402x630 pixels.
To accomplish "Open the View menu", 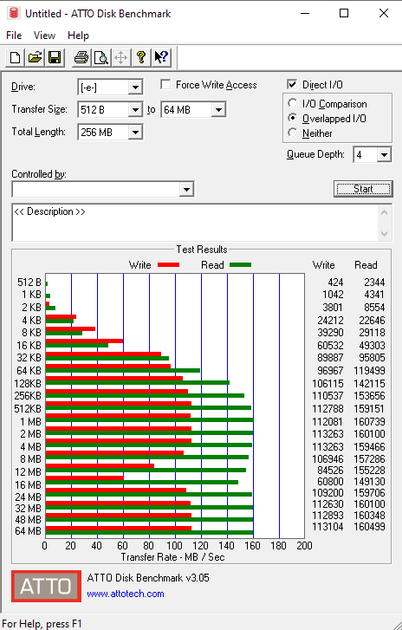I will click(44, 35).
